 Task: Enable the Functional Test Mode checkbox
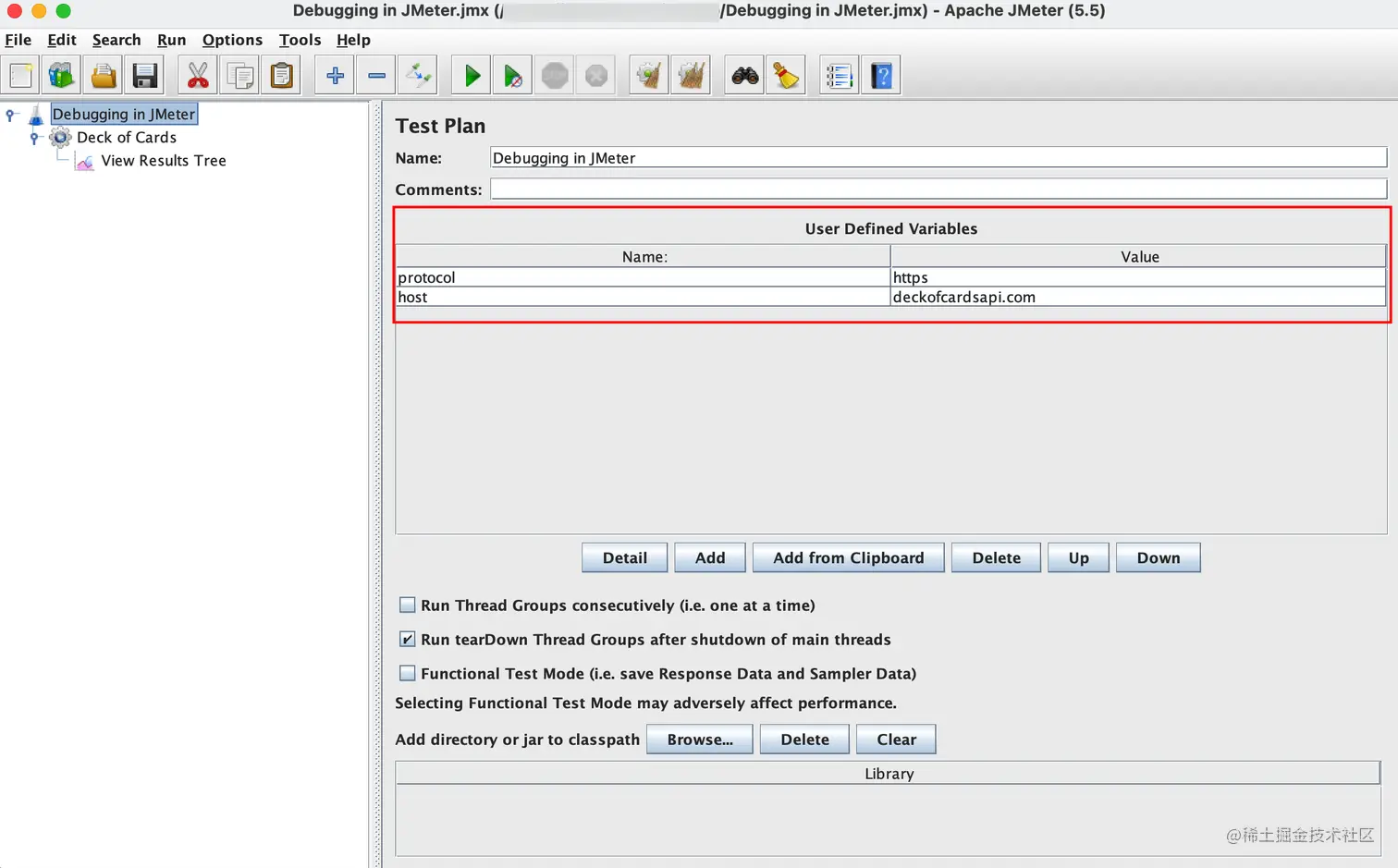pos(407,673)
